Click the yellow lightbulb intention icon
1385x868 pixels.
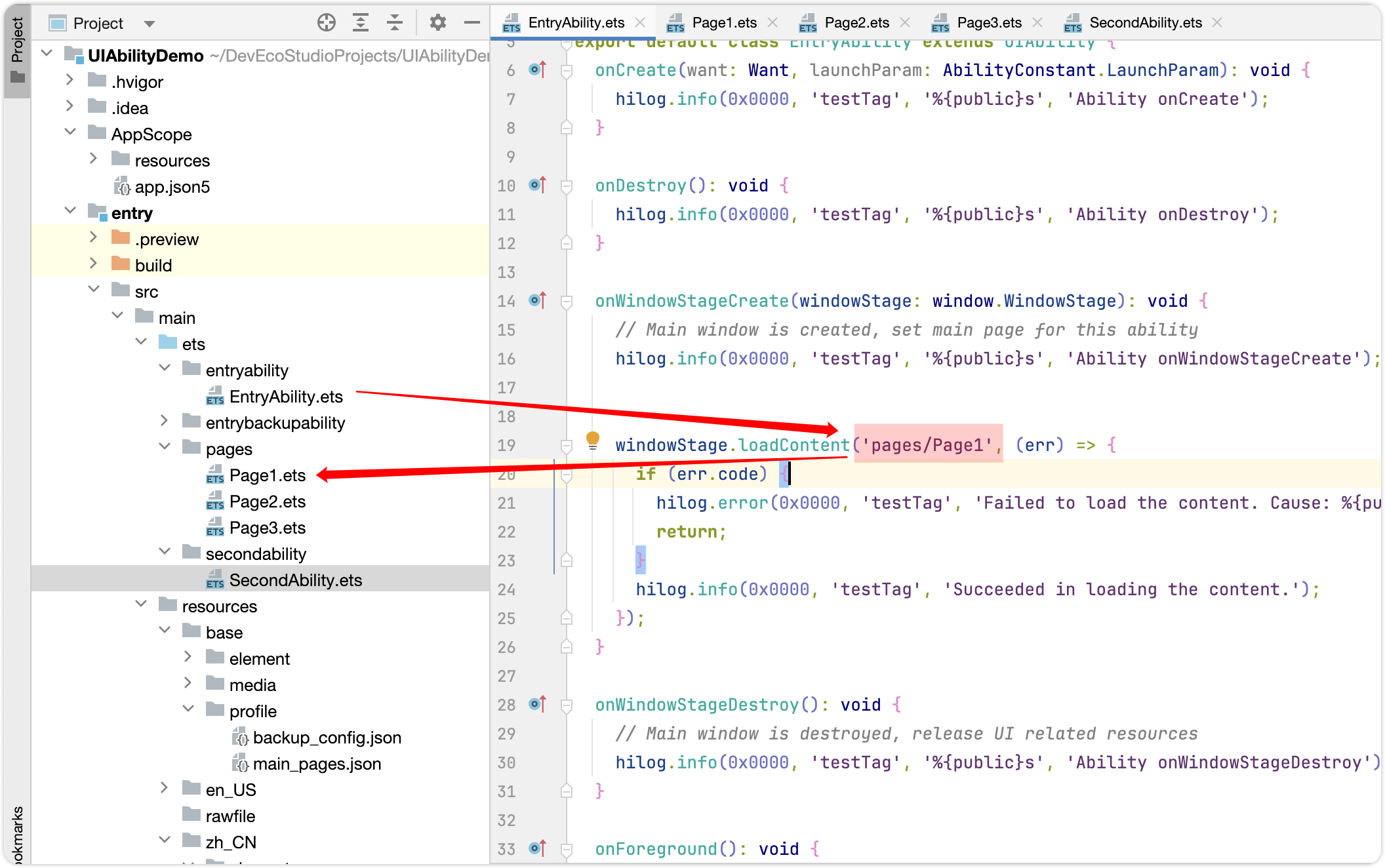point(592,440)
